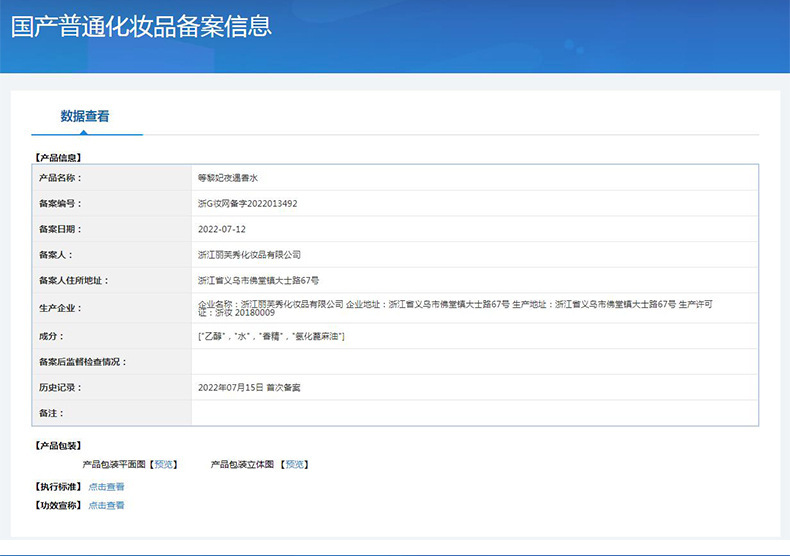Screen dimensions: 790x556
Task: Click the 备案日期 value 2022-07-12
Action: [x=222, y=229]
